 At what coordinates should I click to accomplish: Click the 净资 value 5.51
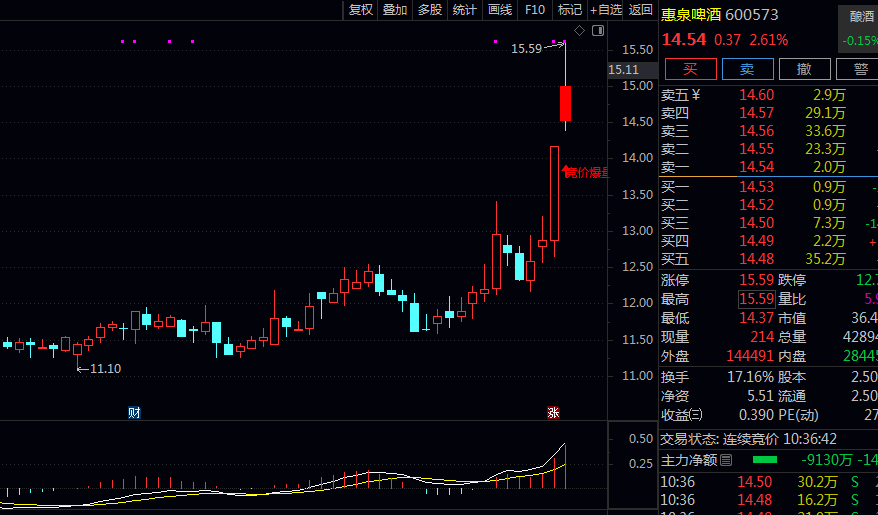click(x=760, y=396)
